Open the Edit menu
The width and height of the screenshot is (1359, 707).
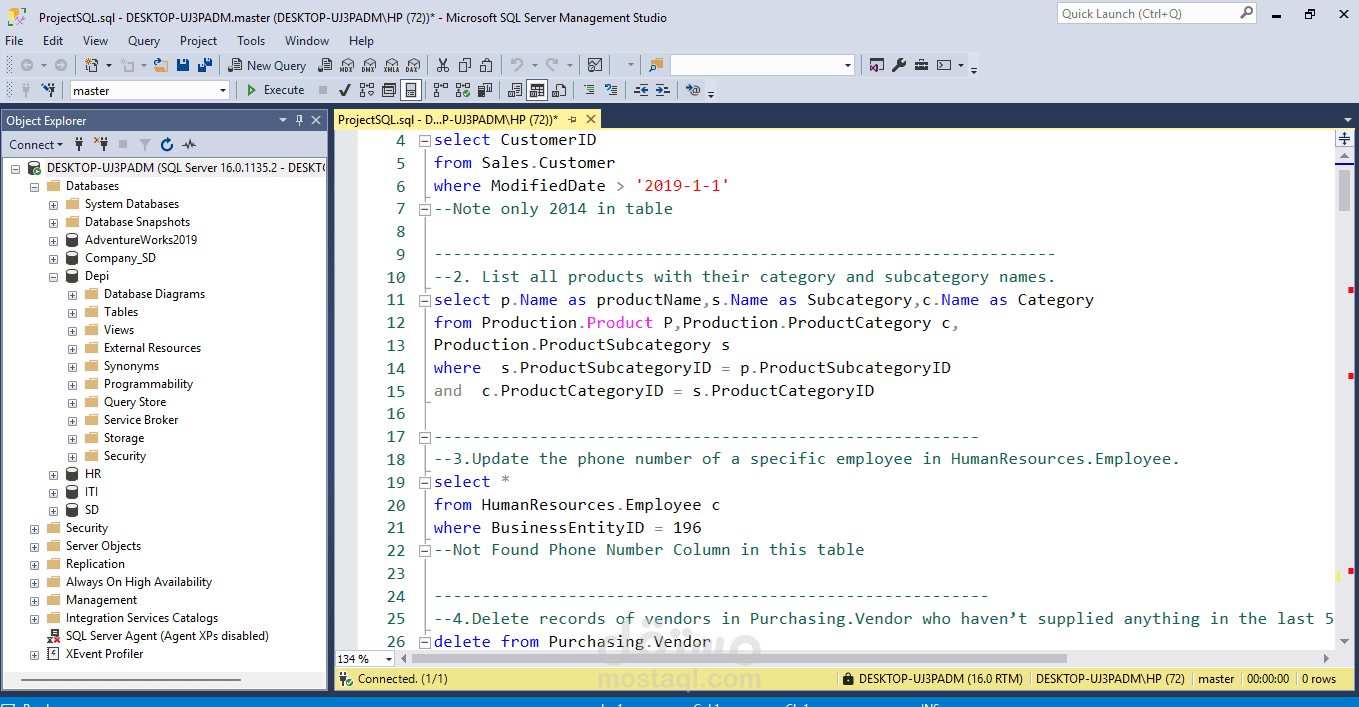[x=53, y=41]
